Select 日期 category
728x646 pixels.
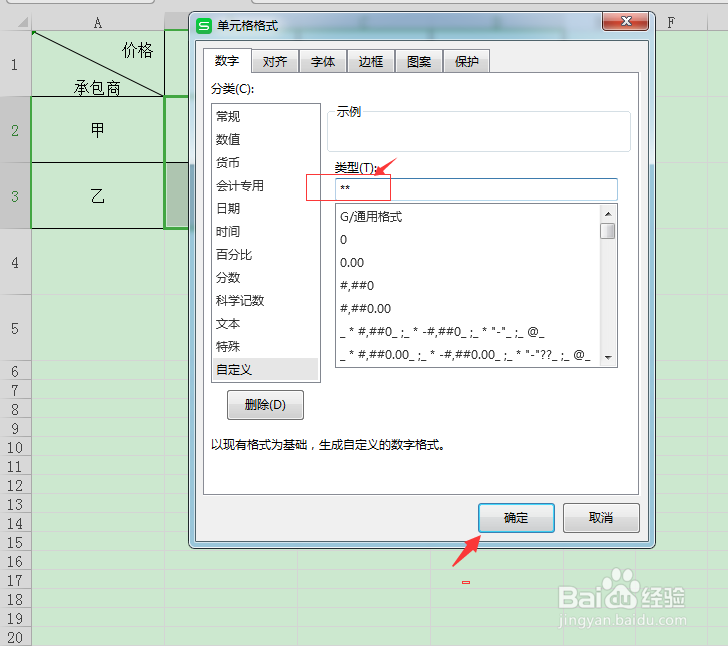[x=266, y=208]
